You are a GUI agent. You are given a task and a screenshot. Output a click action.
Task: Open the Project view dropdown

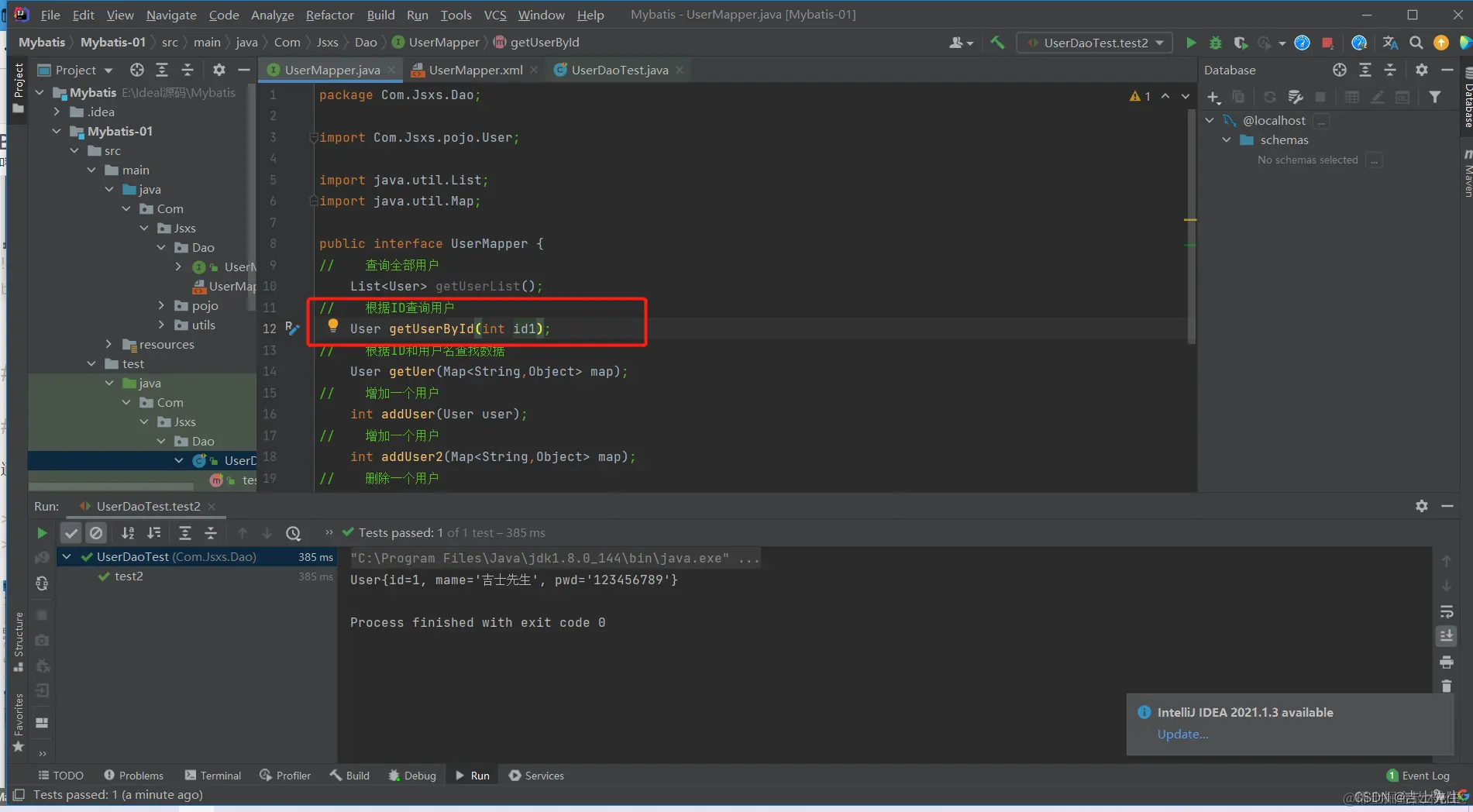[76, 70]
